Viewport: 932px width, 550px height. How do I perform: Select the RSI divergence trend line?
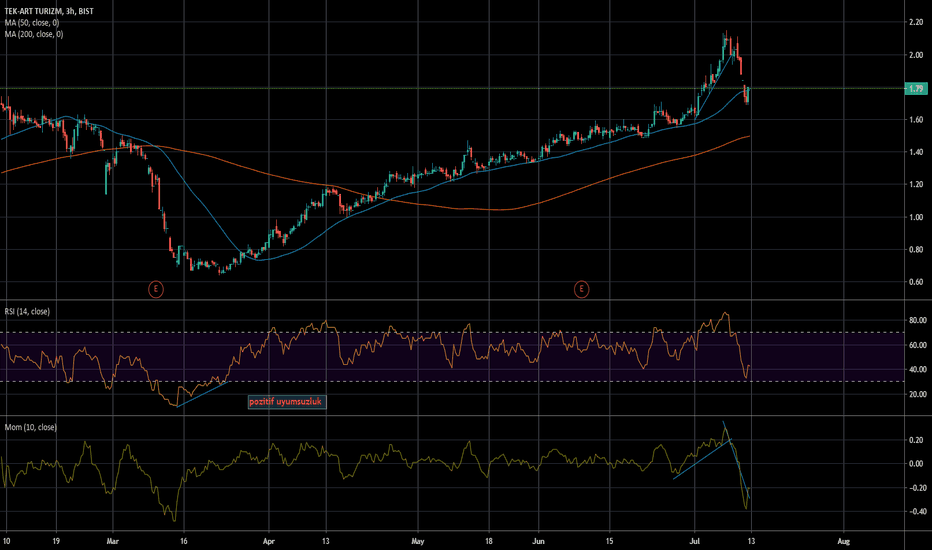click(x=203, y=395)
